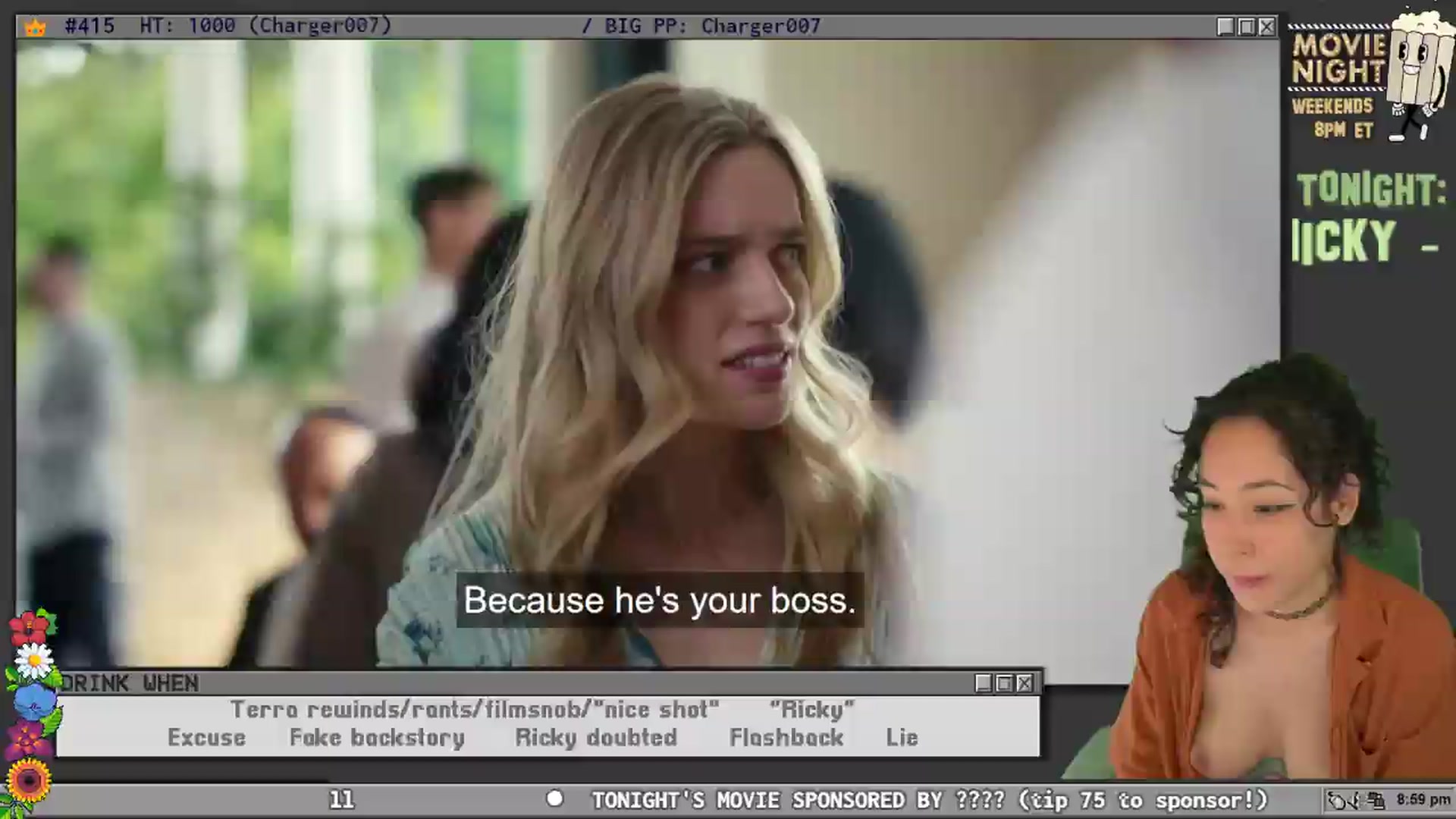The width and height of the screenshot is (1456, 819).
Task: Click the "Lie" drink rule
Action: pos(902,737)
